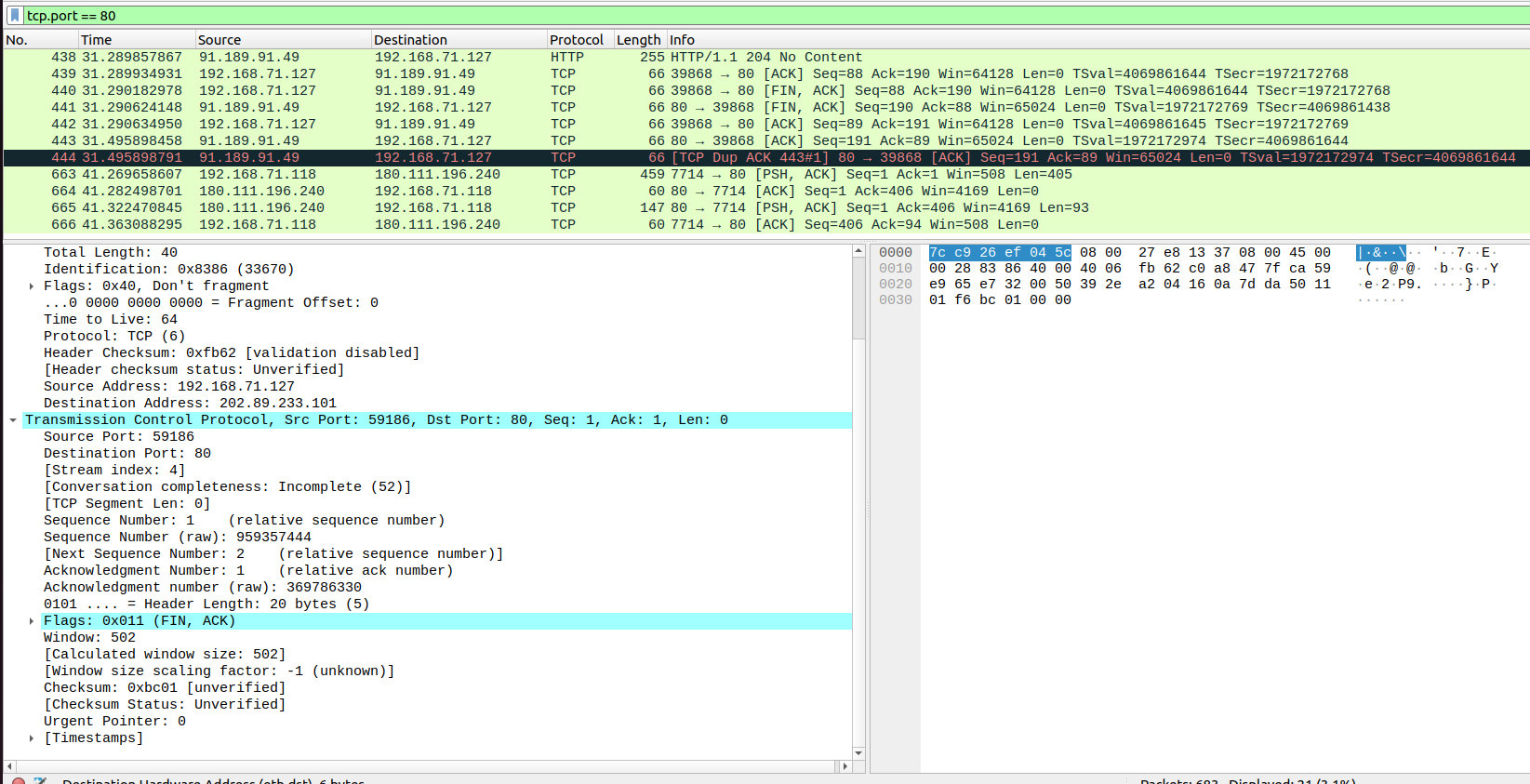
Task: Select packet 442 in the packet list
Action: [766, 124]
